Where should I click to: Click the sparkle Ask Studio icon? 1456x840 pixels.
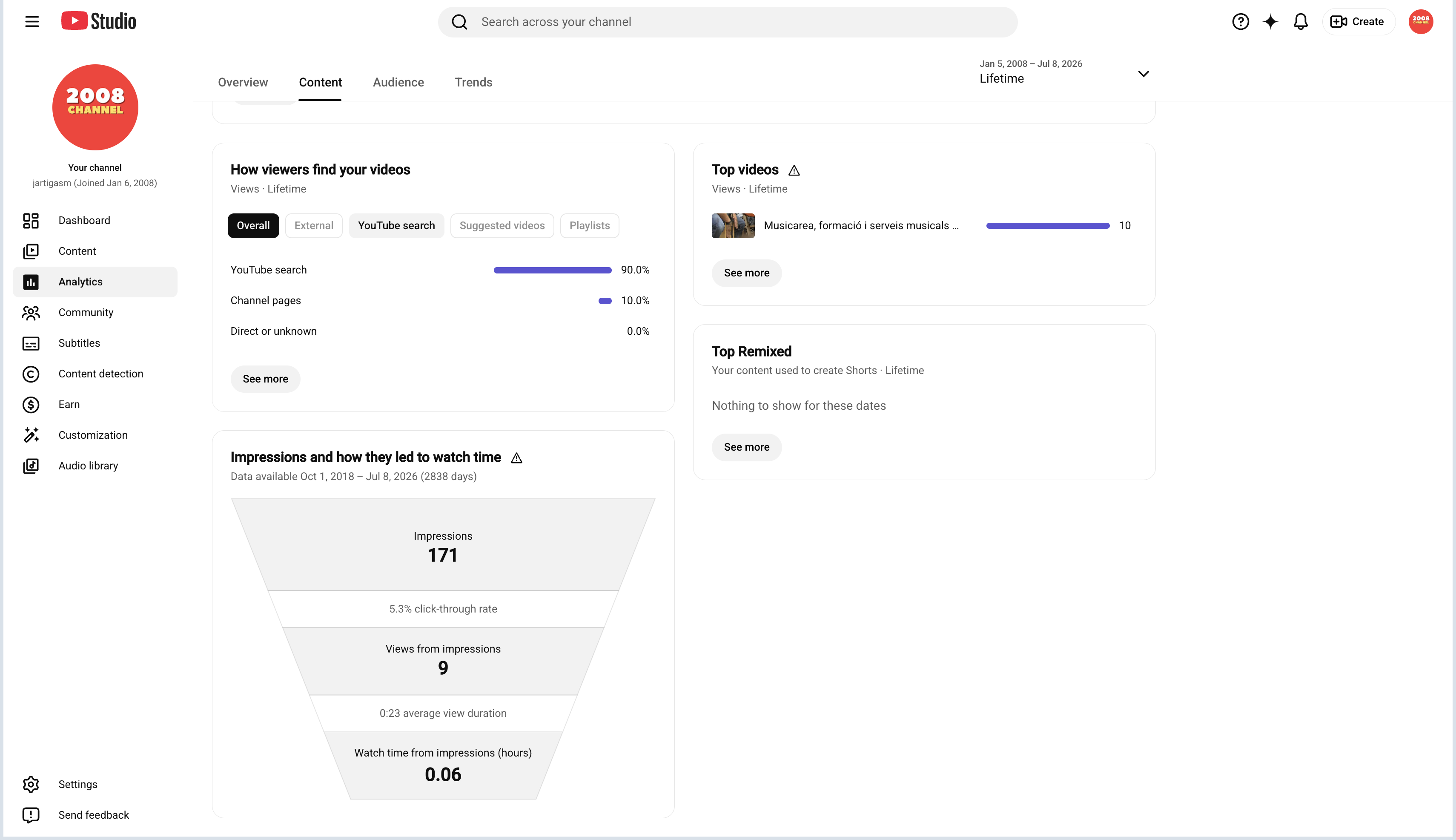(x=1270, y=22)
